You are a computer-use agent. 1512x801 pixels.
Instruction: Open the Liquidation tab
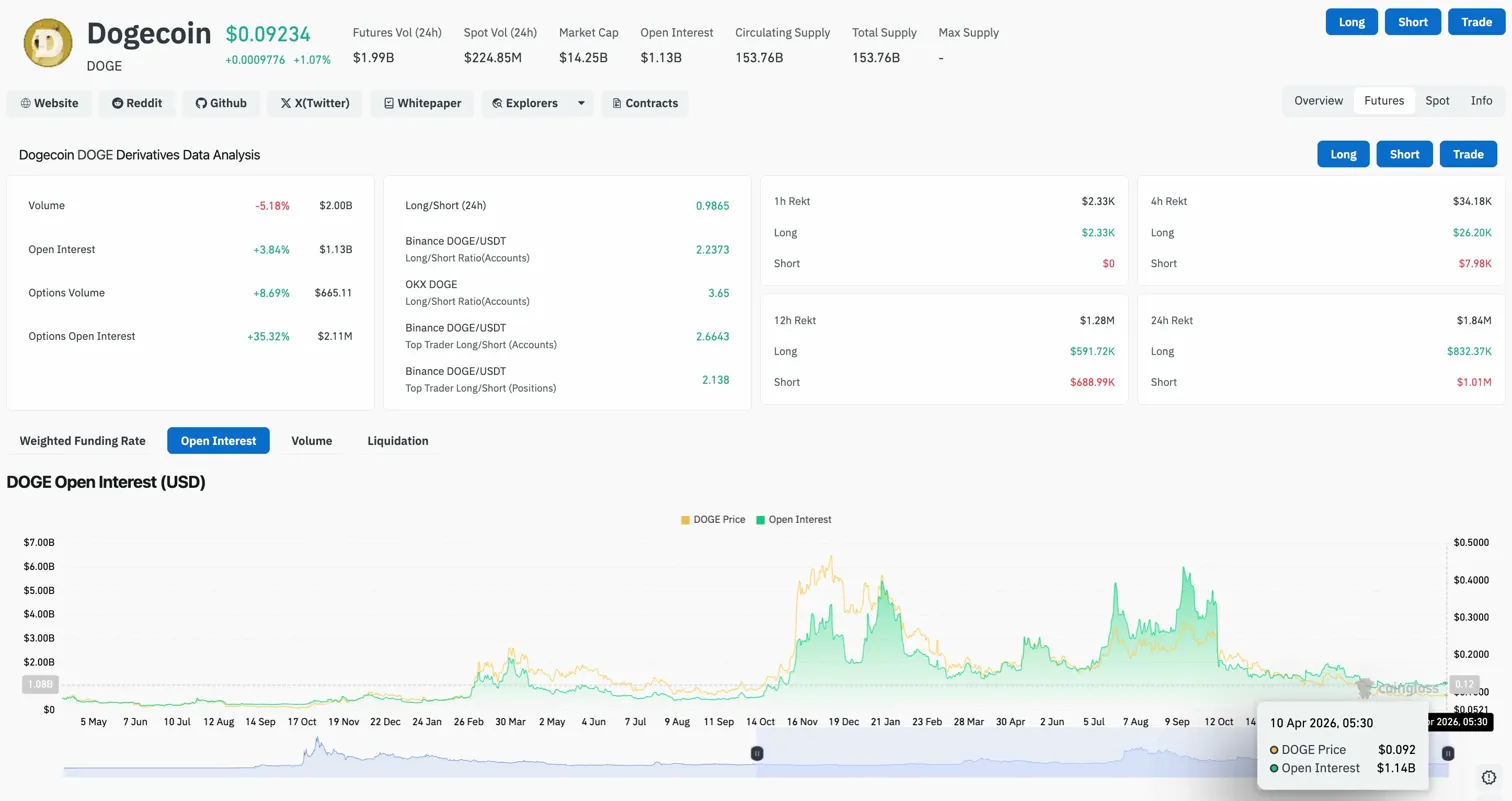pyautogui.click(x=396, y=440)
